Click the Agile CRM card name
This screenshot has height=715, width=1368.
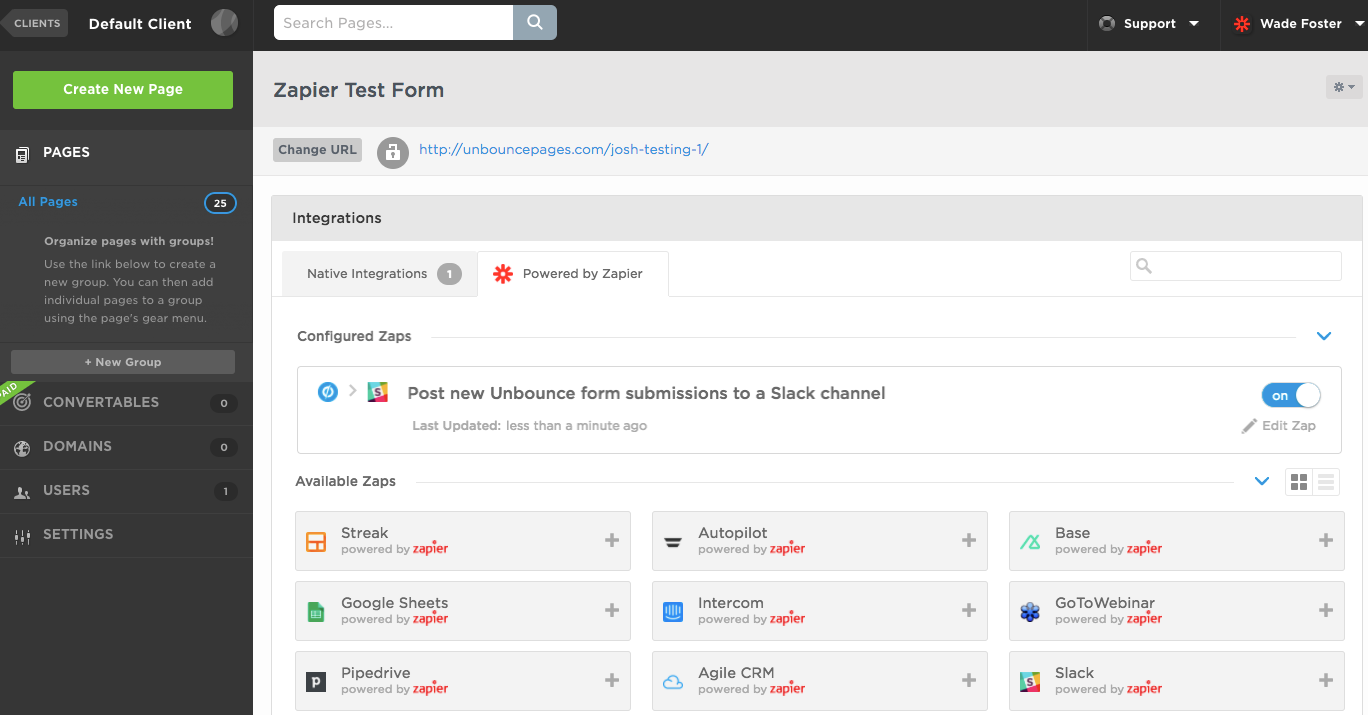coord(736,673)
